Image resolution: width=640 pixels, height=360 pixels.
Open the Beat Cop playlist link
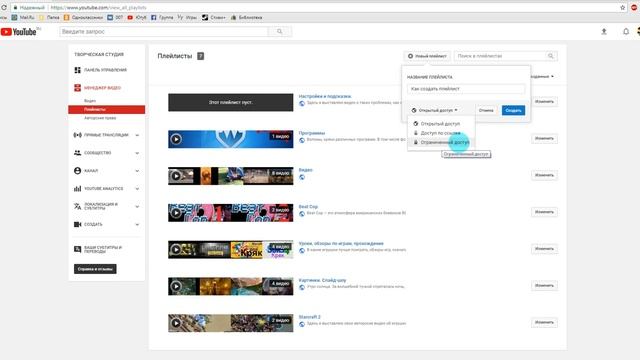click(308, 207)
